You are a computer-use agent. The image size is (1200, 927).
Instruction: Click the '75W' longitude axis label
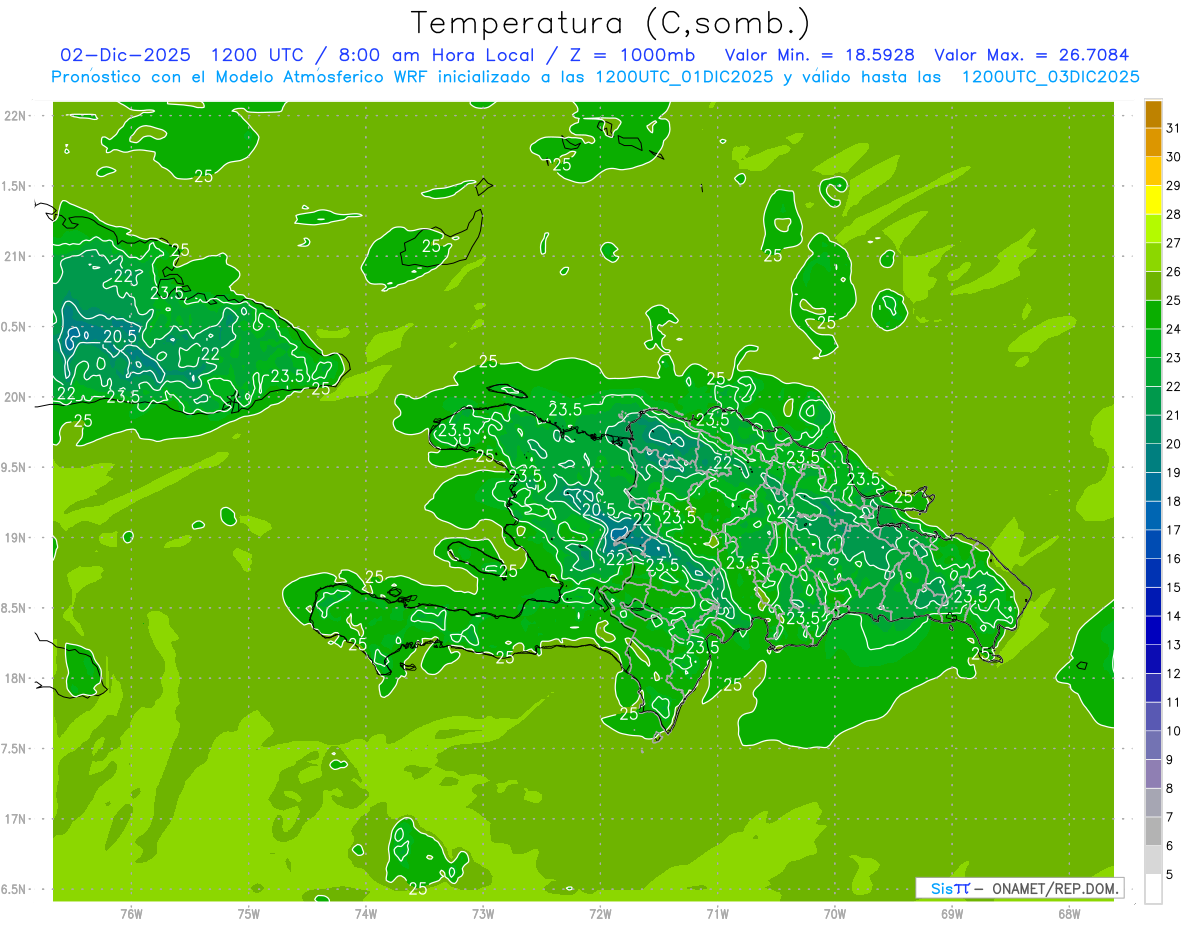(249, 913)
